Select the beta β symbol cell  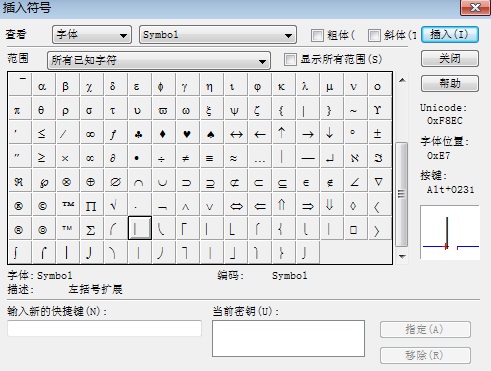[x=68, y=84]
